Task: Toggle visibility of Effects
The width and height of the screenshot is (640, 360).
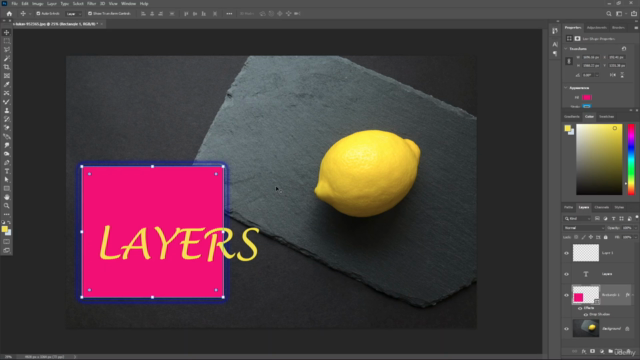Action: pos(580,308)
